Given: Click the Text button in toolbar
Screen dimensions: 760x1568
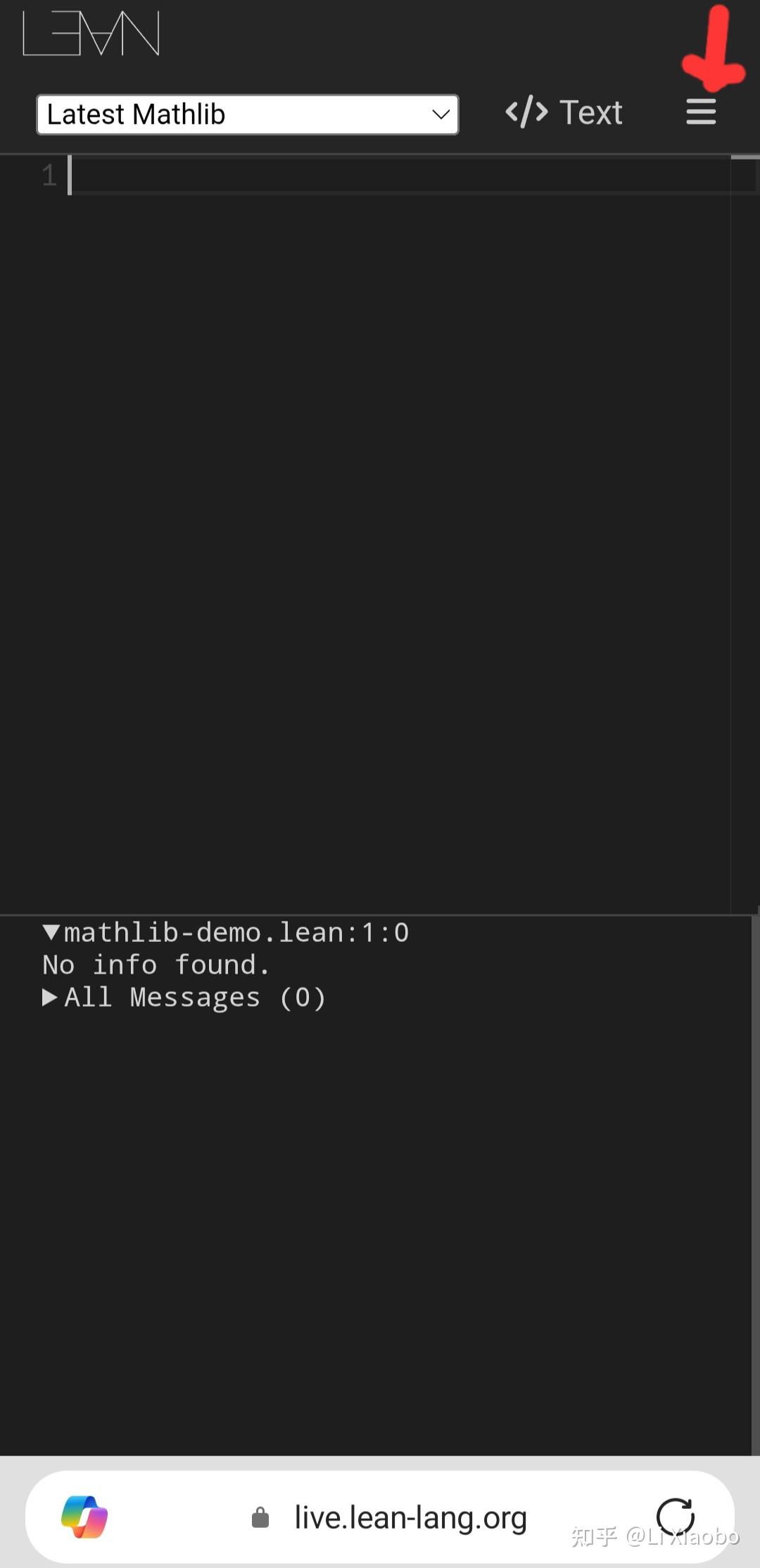Looking at the screenshot, I should (x=564, y=113).
